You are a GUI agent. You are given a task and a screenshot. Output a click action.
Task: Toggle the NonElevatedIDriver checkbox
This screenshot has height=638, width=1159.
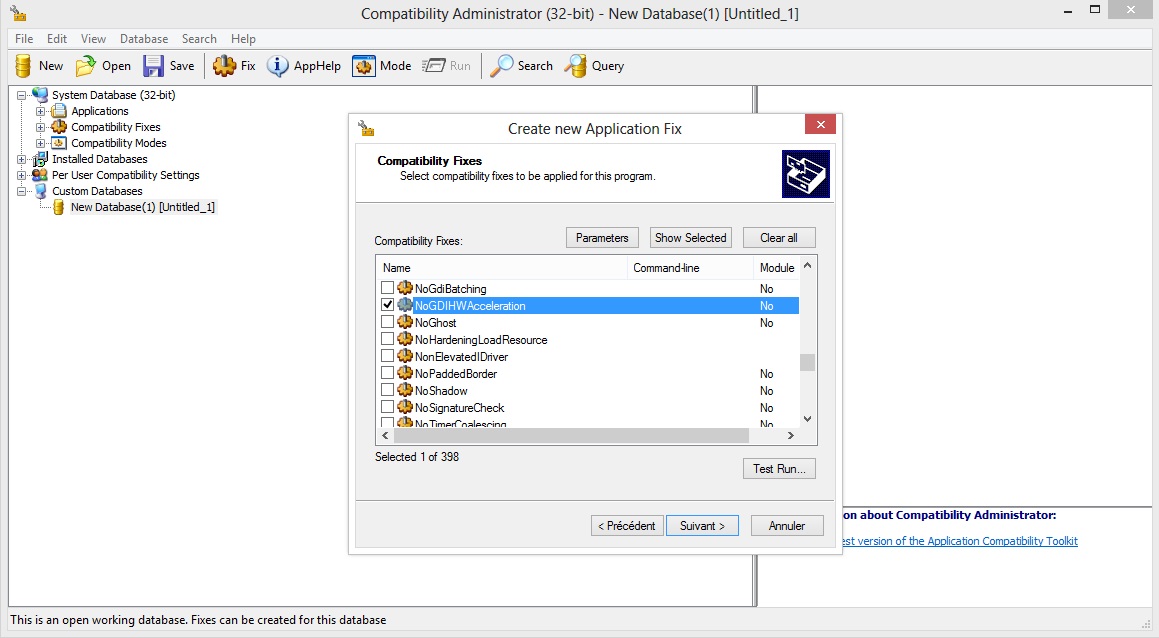[x=387, y=356]
